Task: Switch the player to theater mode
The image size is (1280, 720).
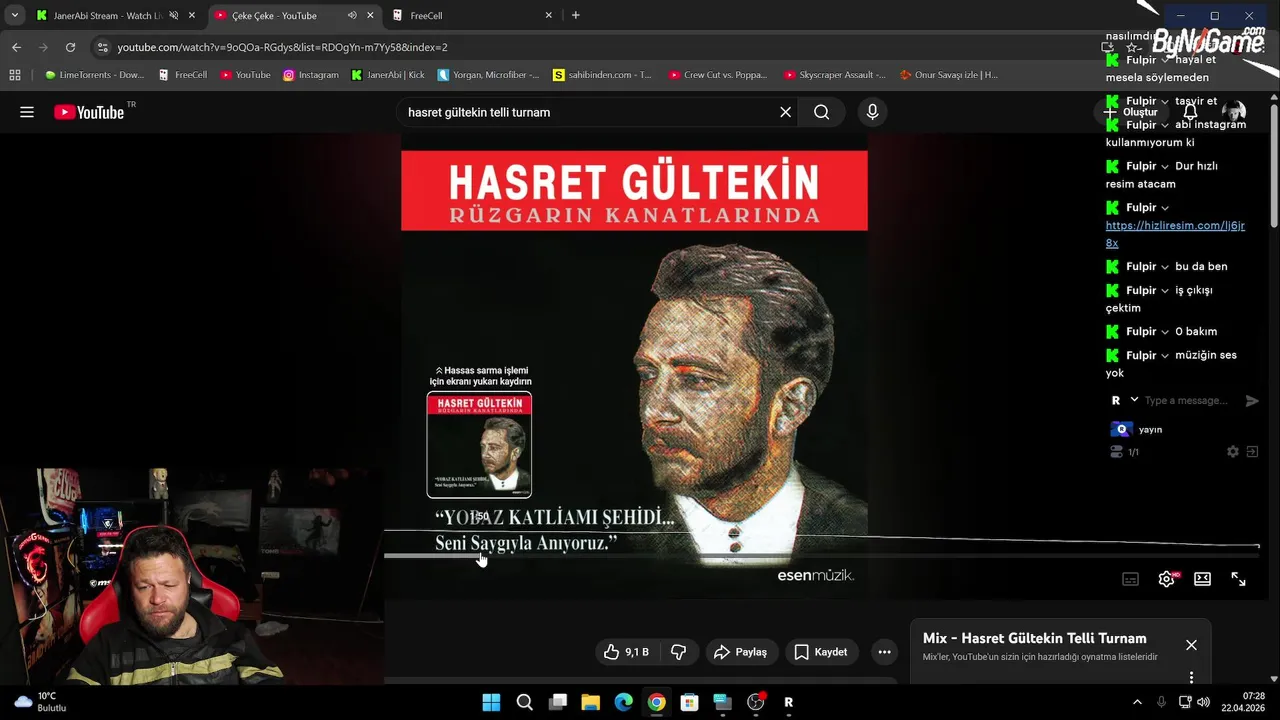Action: point(1202,579)
